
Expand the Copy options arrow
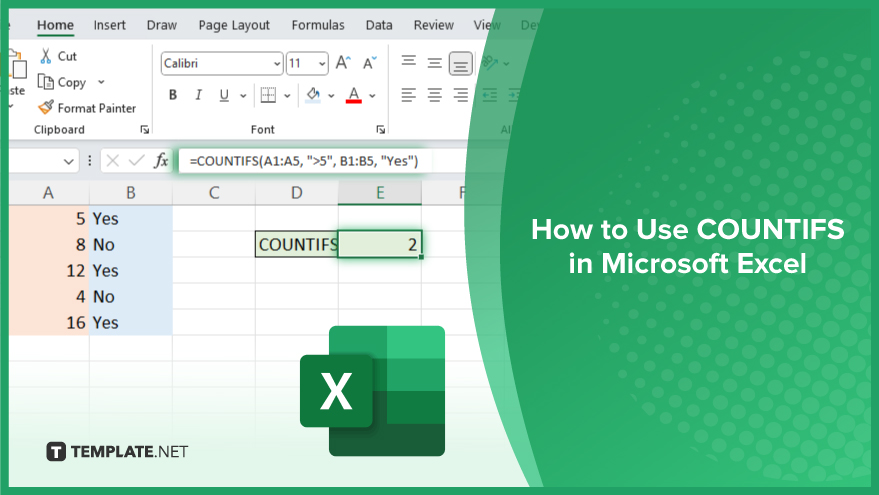(101, 82)
